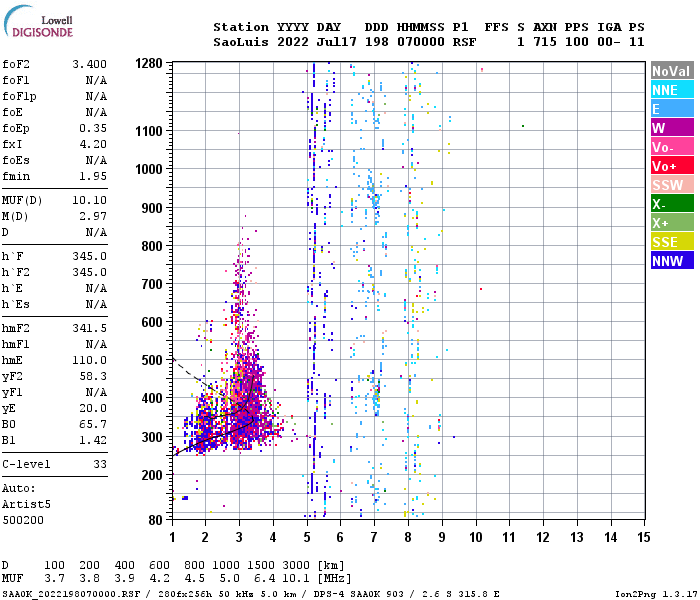The width and height of the screenshot is (700, 600).
Task: Click the Artist5 label
Action: click(26, 504)
